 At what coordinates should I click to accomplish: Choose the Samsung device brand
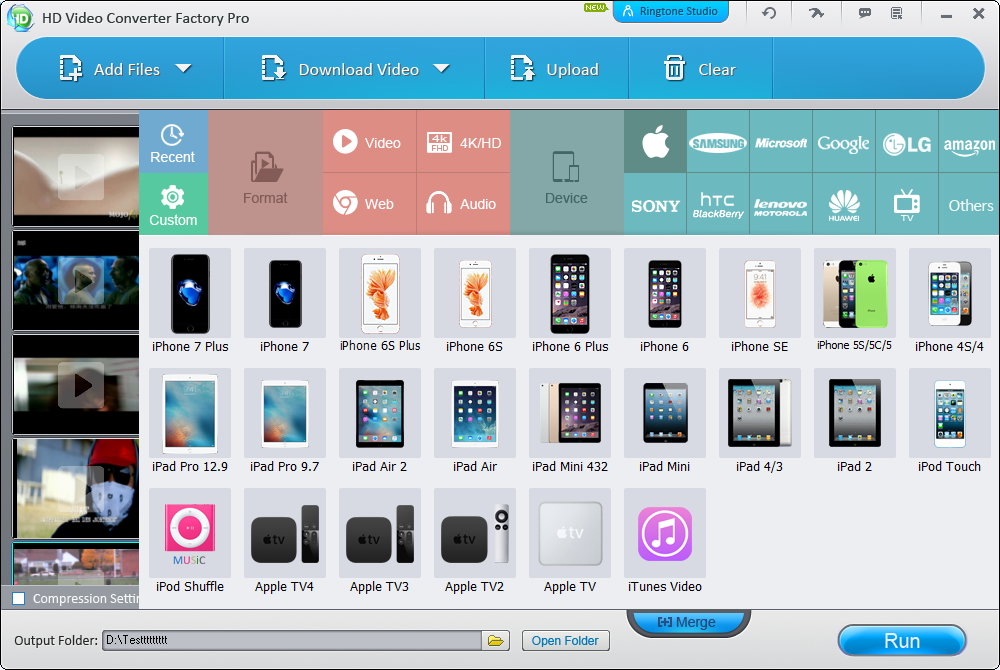(718, 142)
